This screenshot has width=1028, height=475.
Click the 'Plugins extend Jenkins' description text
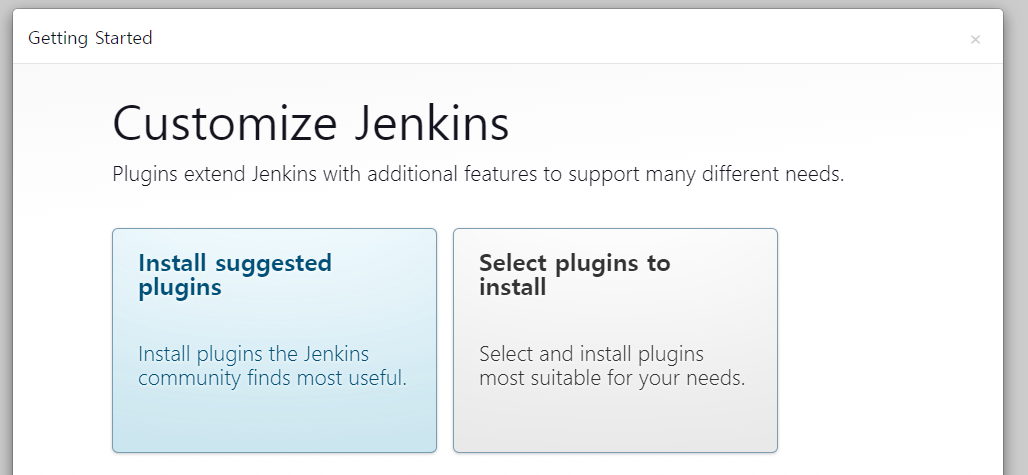[x=478, y=174]
